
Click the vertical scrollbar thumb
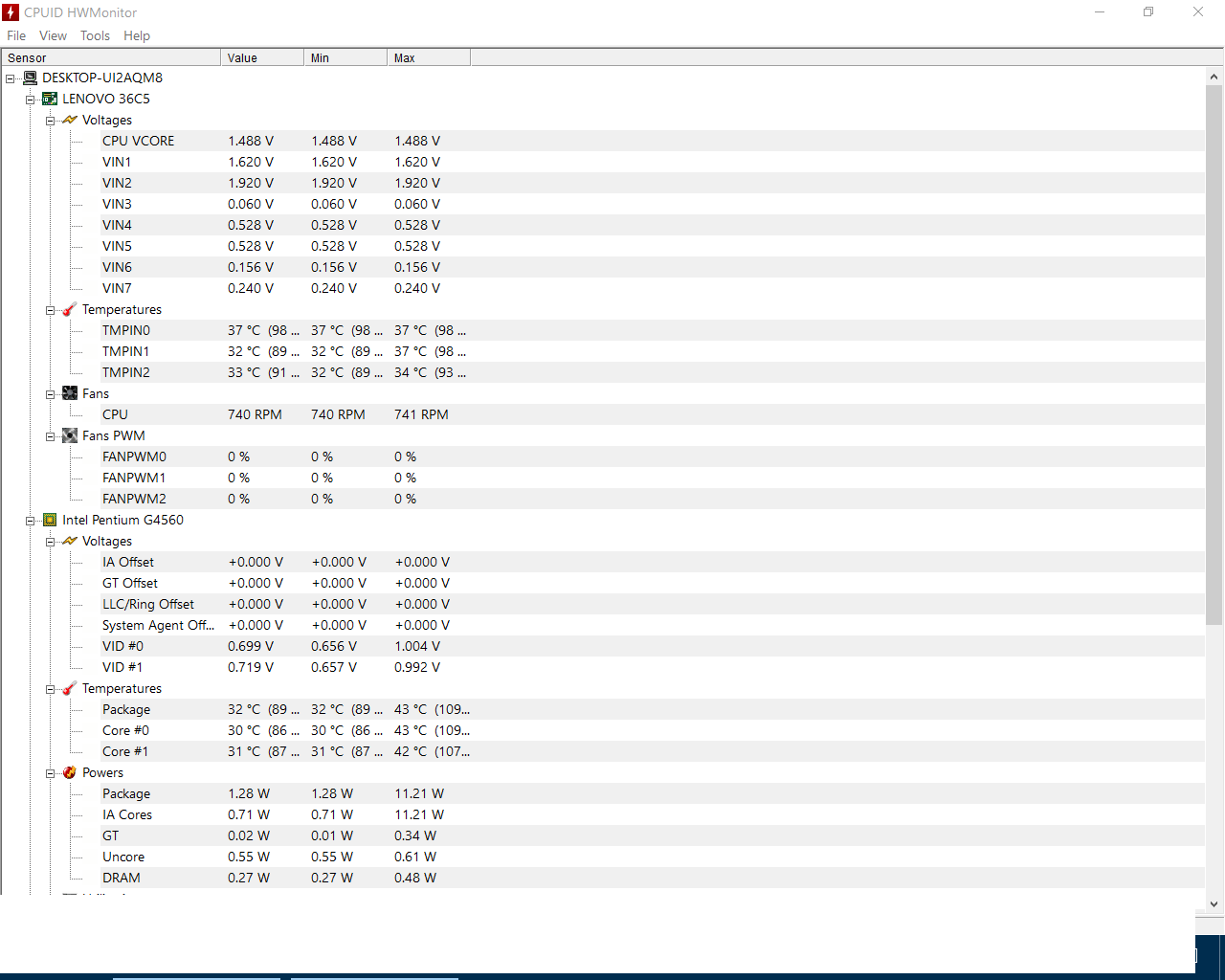click(x=1214, y=354)
